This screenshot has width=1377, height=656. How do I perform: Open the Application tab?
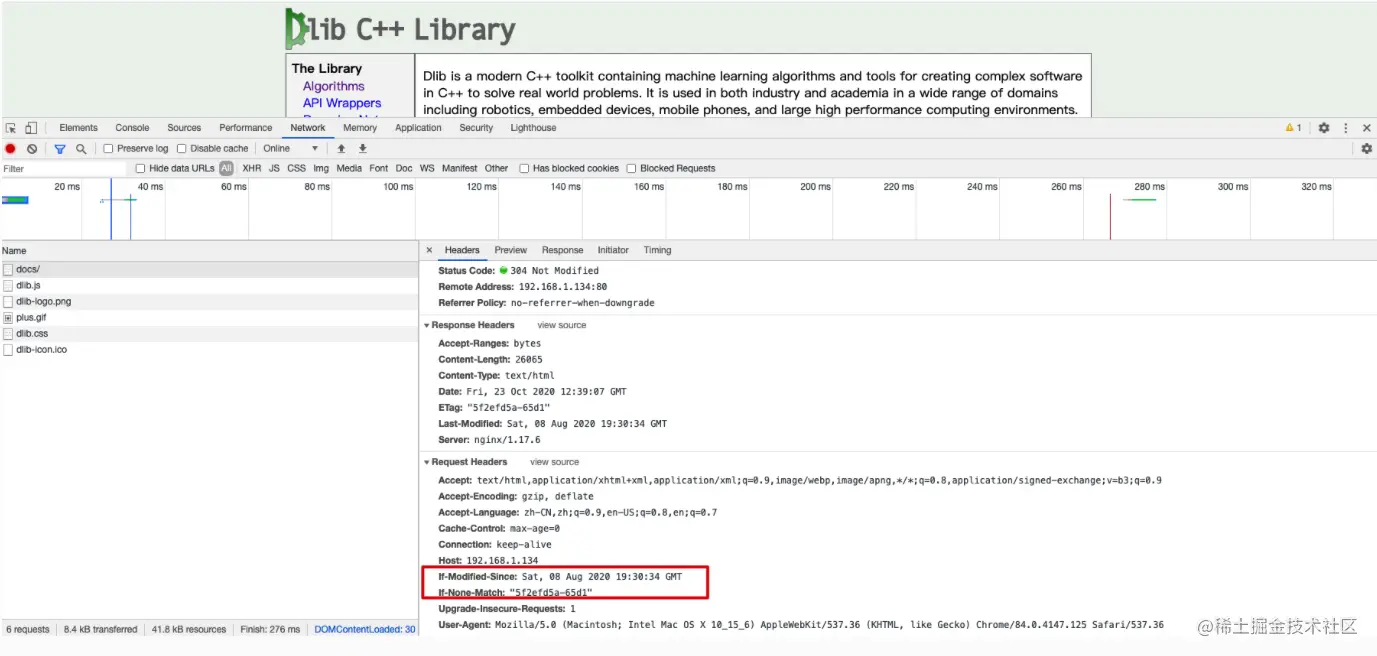(x=418, y=128)
